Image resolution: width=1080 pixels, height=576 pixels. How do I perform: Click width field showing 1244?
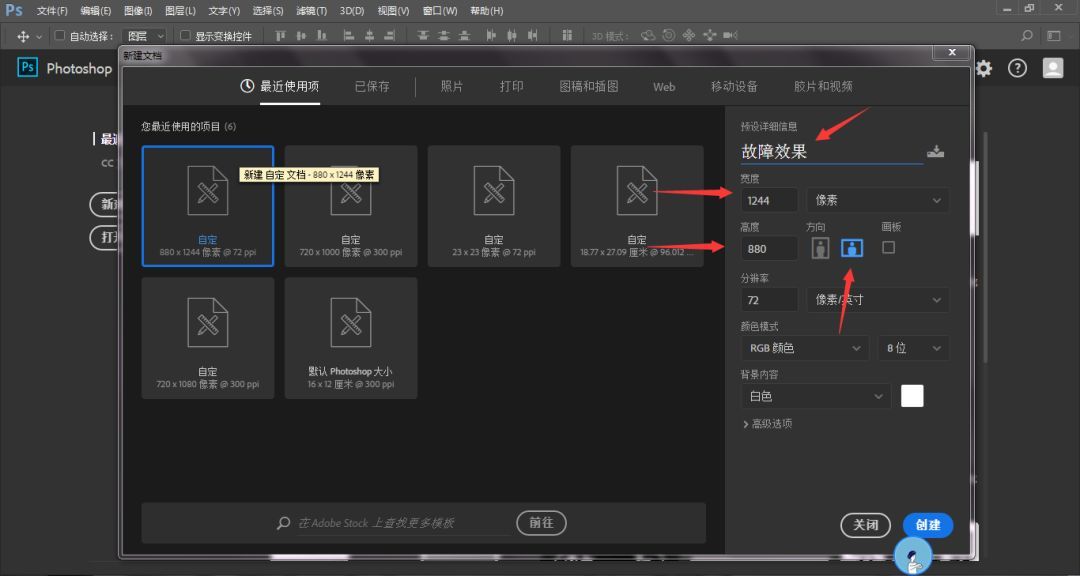[769, 200]
